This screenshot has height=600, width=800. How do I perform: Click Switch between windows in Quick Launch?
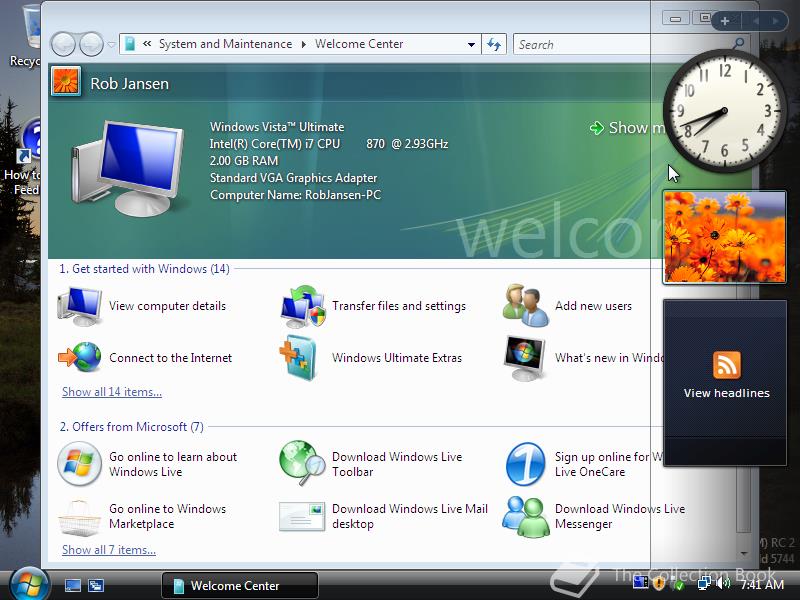95,585
